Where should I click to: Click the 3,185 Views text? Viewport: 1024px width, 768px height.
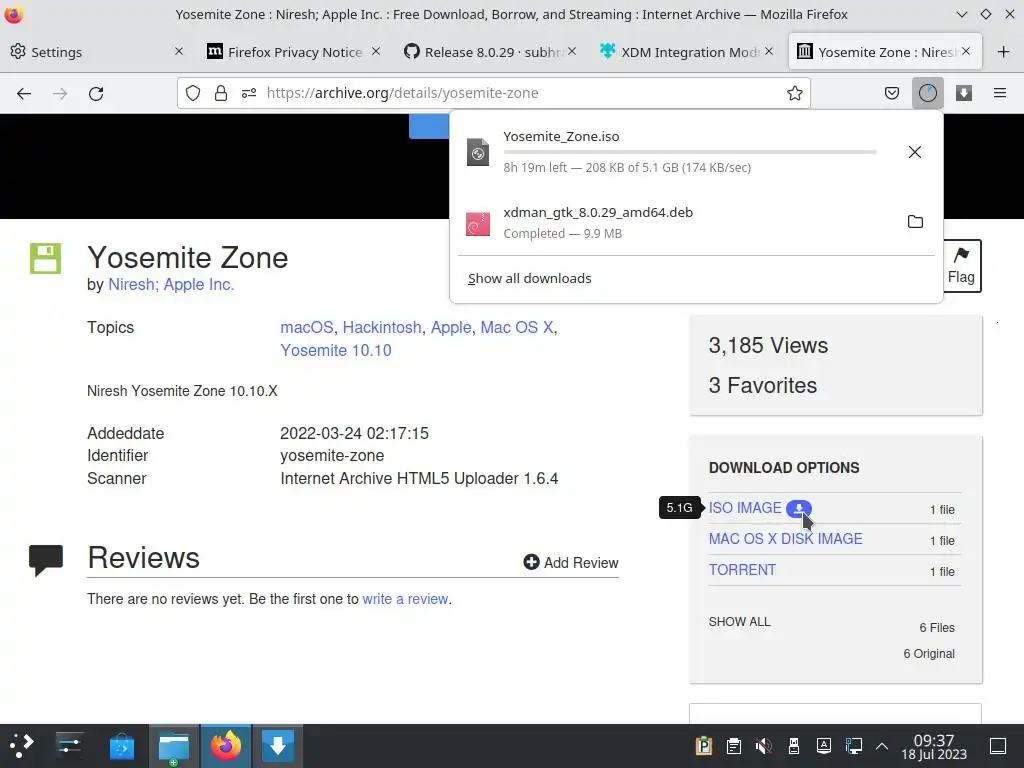pos(768,345)
